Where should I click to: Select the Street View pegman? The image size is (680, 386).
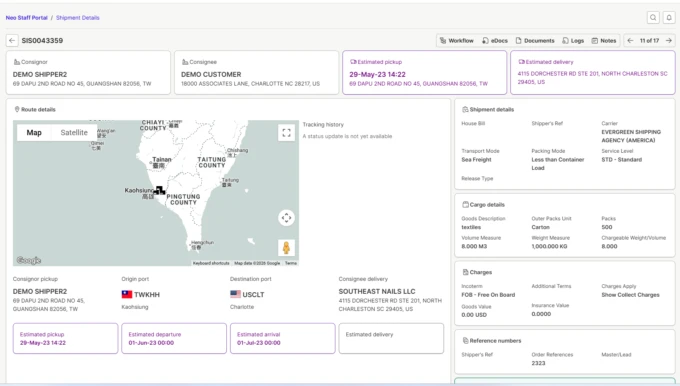click(x=286, y=248)
